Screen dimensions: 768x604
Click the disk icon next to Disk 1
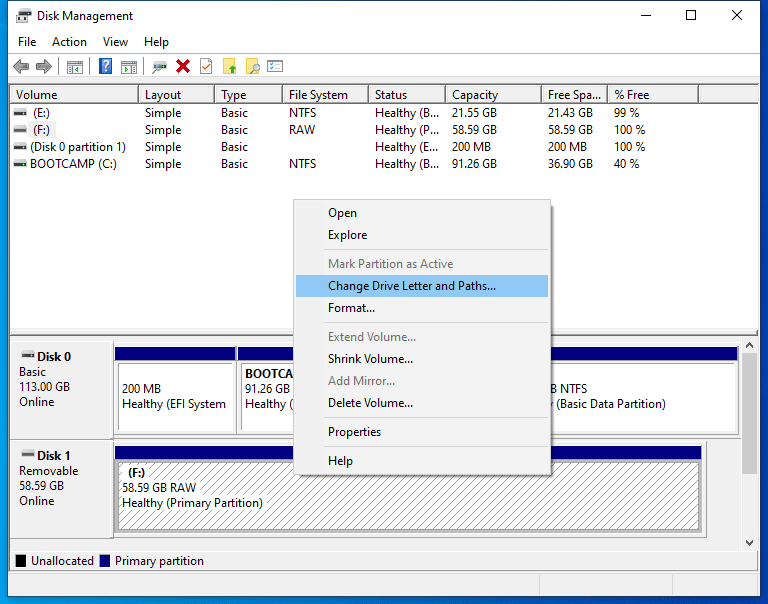(28, 454)
